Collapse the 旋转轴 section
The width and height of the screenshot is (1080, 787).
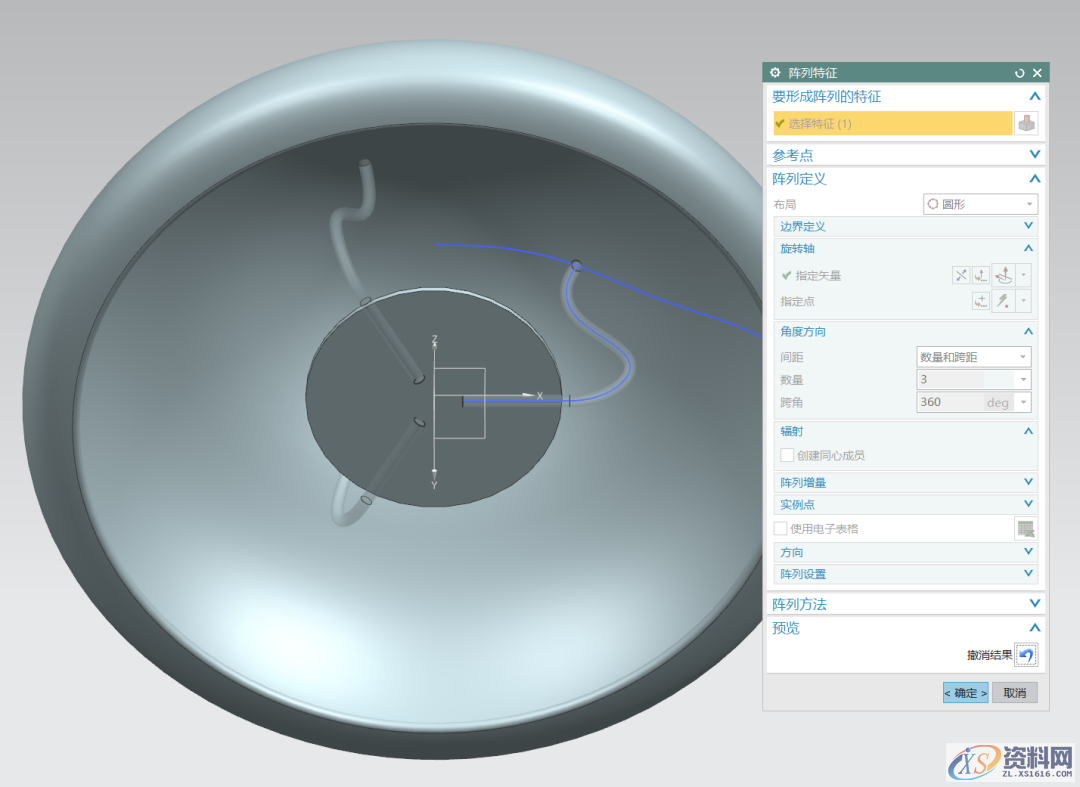pos(1028,248)
